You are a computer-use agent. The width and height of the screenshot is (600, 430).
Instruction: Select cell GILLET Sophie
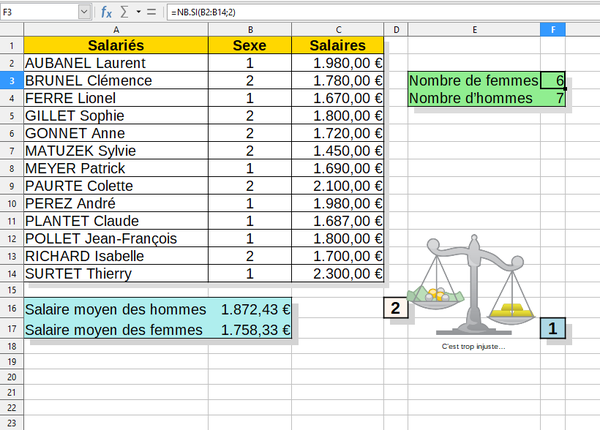point(116,116)
